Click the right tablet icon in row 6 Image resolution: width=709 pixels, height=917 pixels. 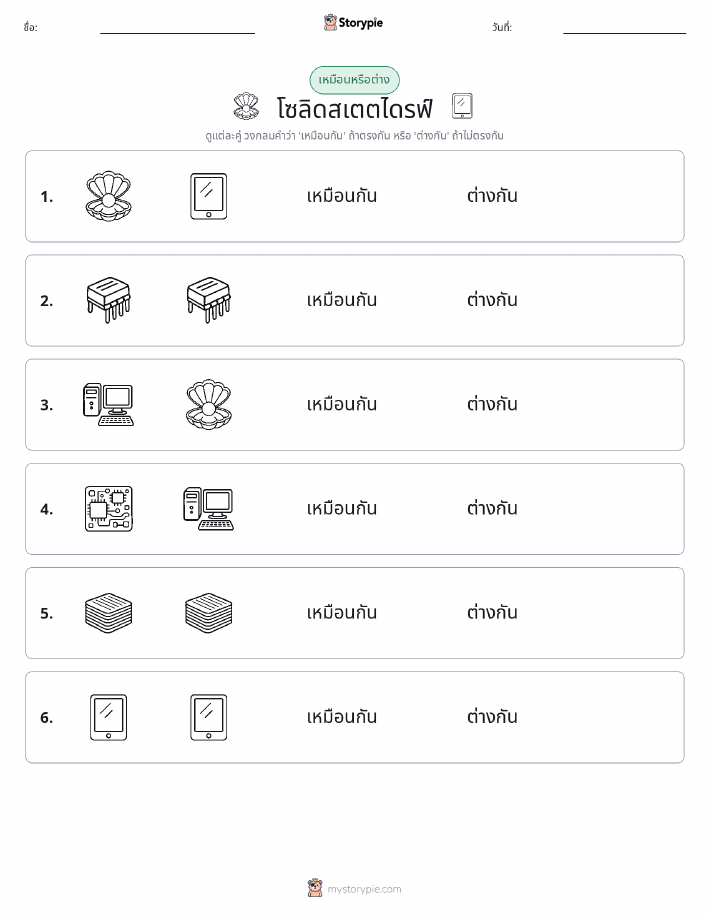click(x=209, y=717)
